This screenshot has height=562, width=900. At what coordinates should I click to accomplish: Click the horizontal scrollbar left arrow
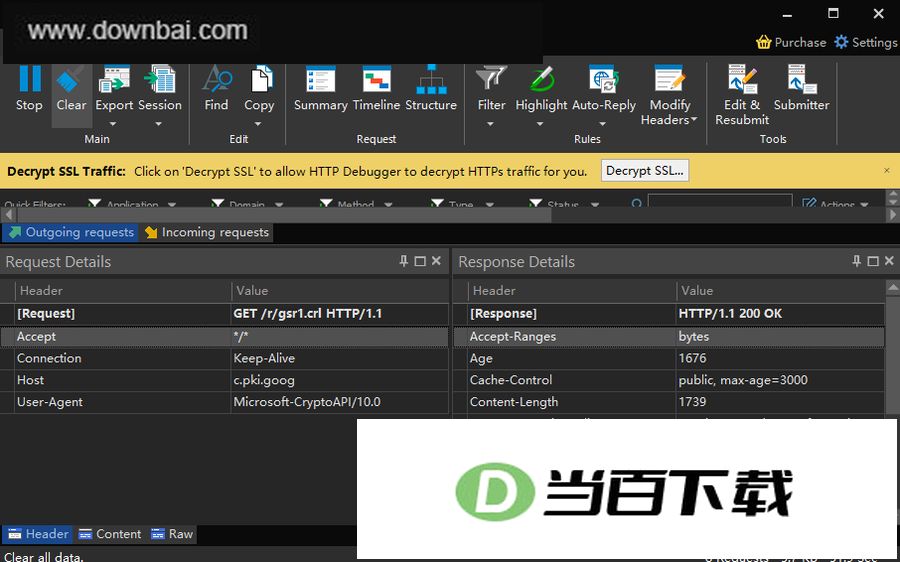click(x=8, y=215)
